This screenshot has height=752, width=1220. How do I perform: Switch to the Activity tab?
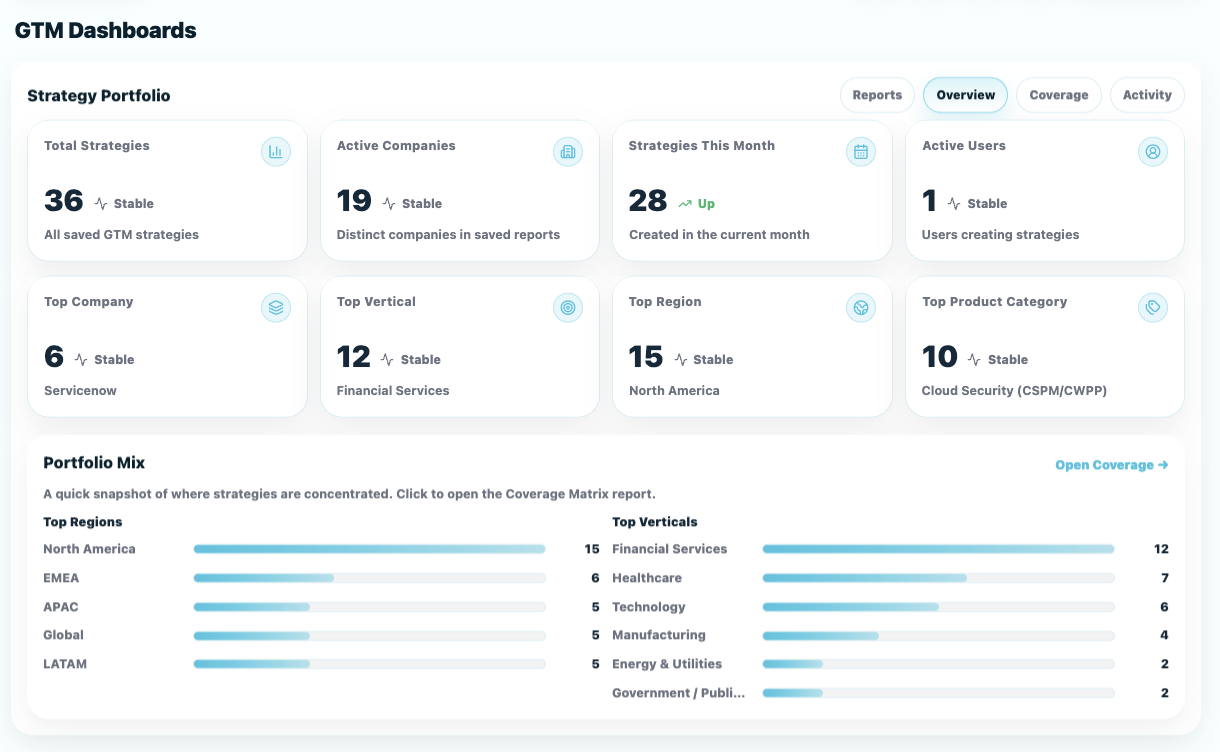[1147, 95]
